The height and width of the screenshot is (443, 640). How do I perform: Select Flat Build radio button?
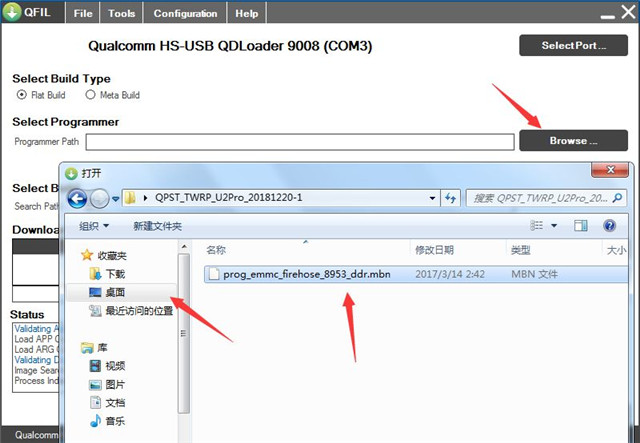tap(22, 95)
